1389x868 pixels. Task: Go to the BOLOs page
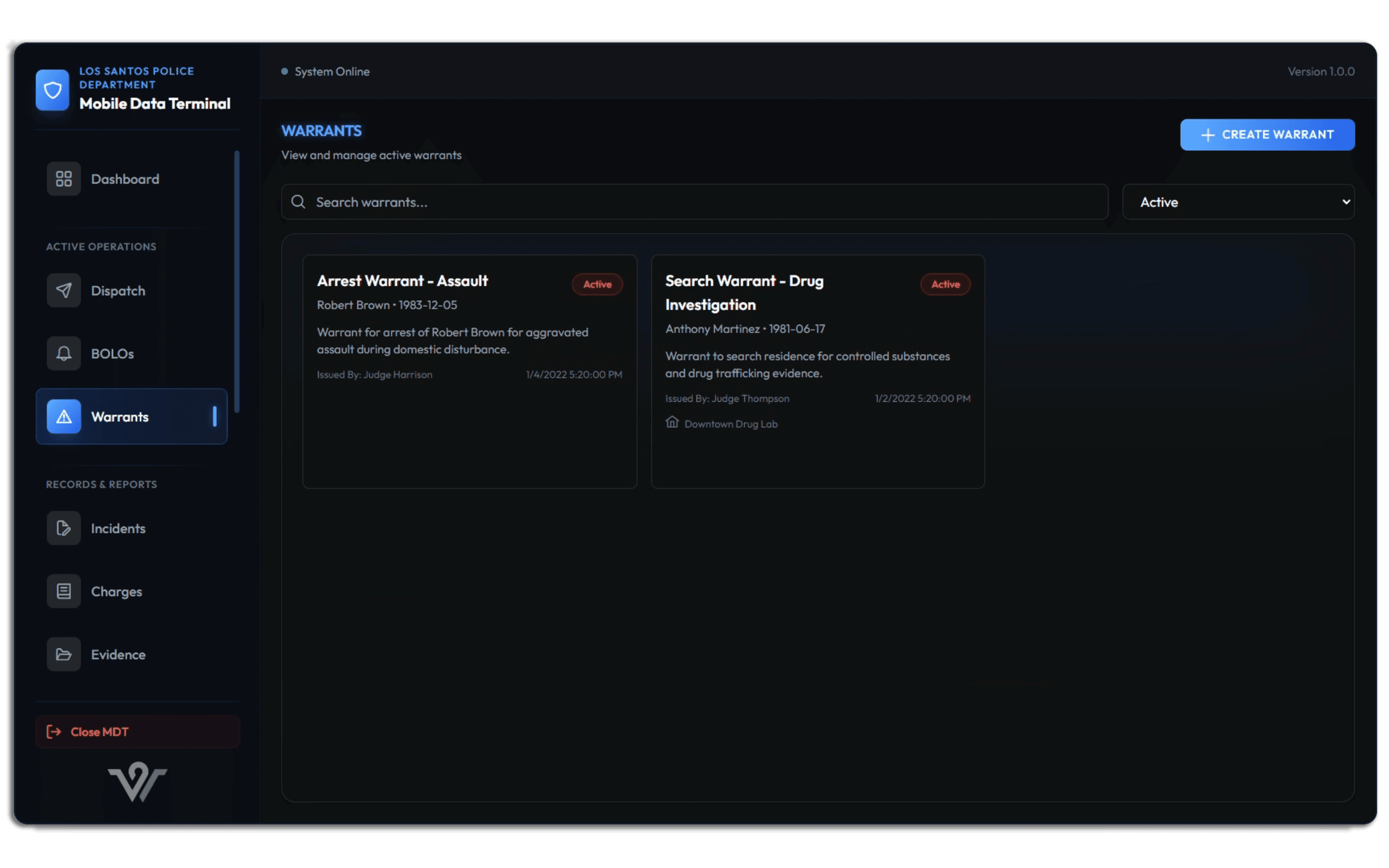[131, 353]
